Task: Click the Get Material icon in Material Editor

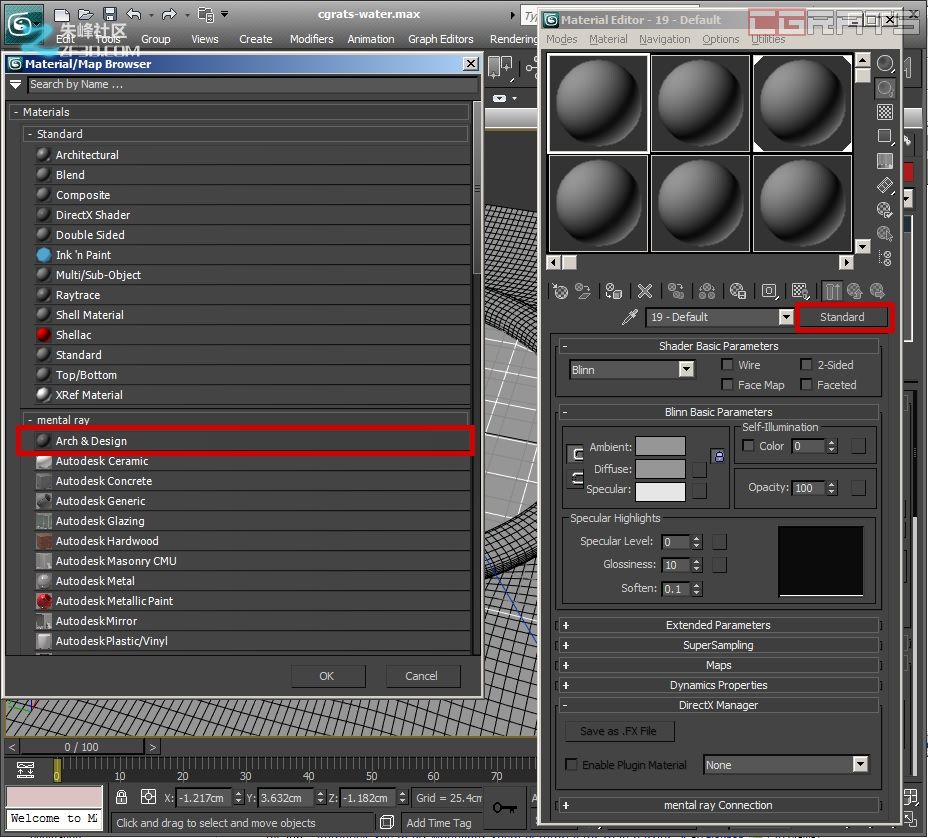Action: pyautogui.click(x=560, y=291)
